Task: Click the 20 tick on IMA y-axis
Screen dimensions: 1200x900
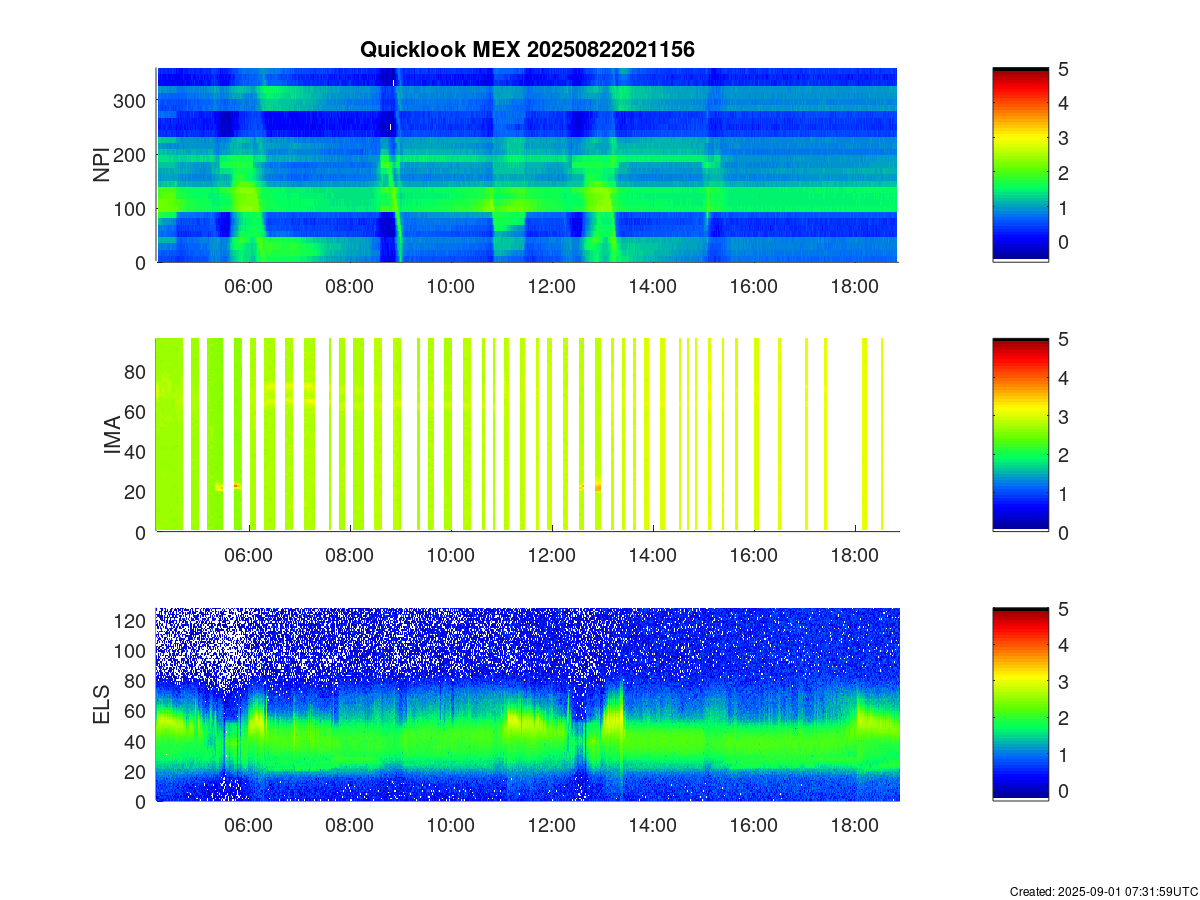Action: pos(137,491)
